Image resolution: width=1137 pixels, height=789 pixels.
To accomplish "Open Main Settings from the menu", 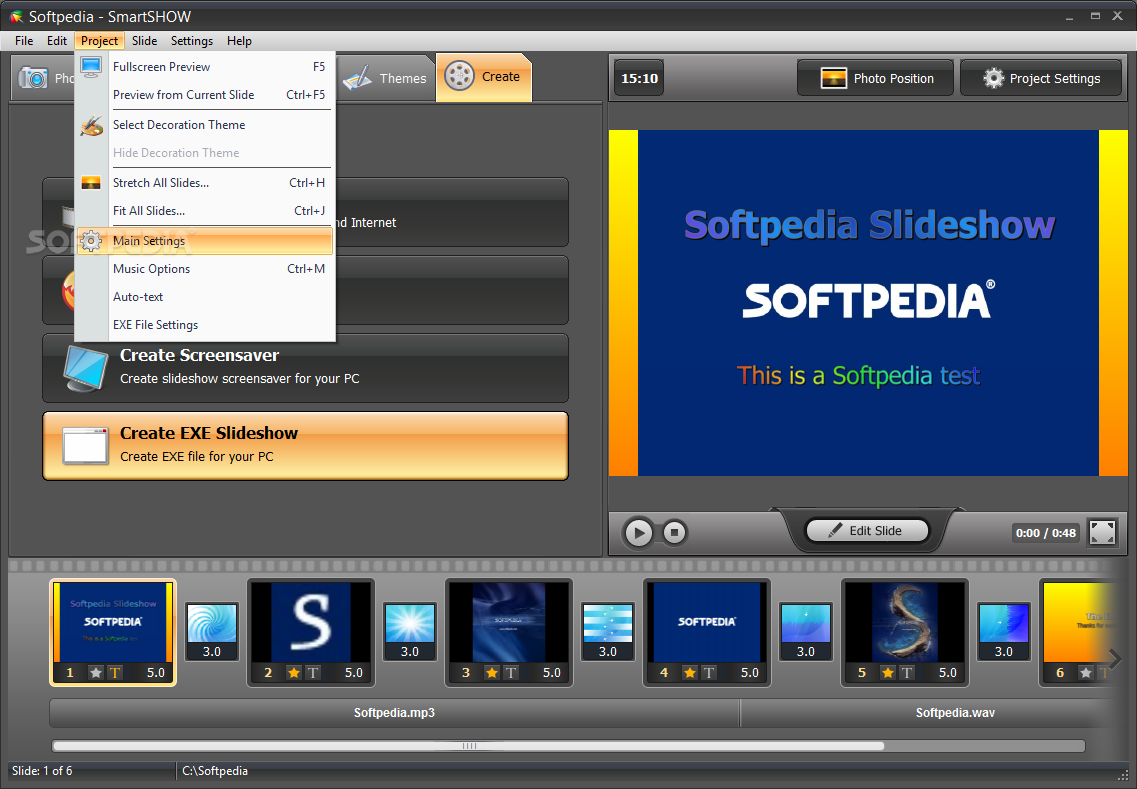I will (x=204, y=241).
